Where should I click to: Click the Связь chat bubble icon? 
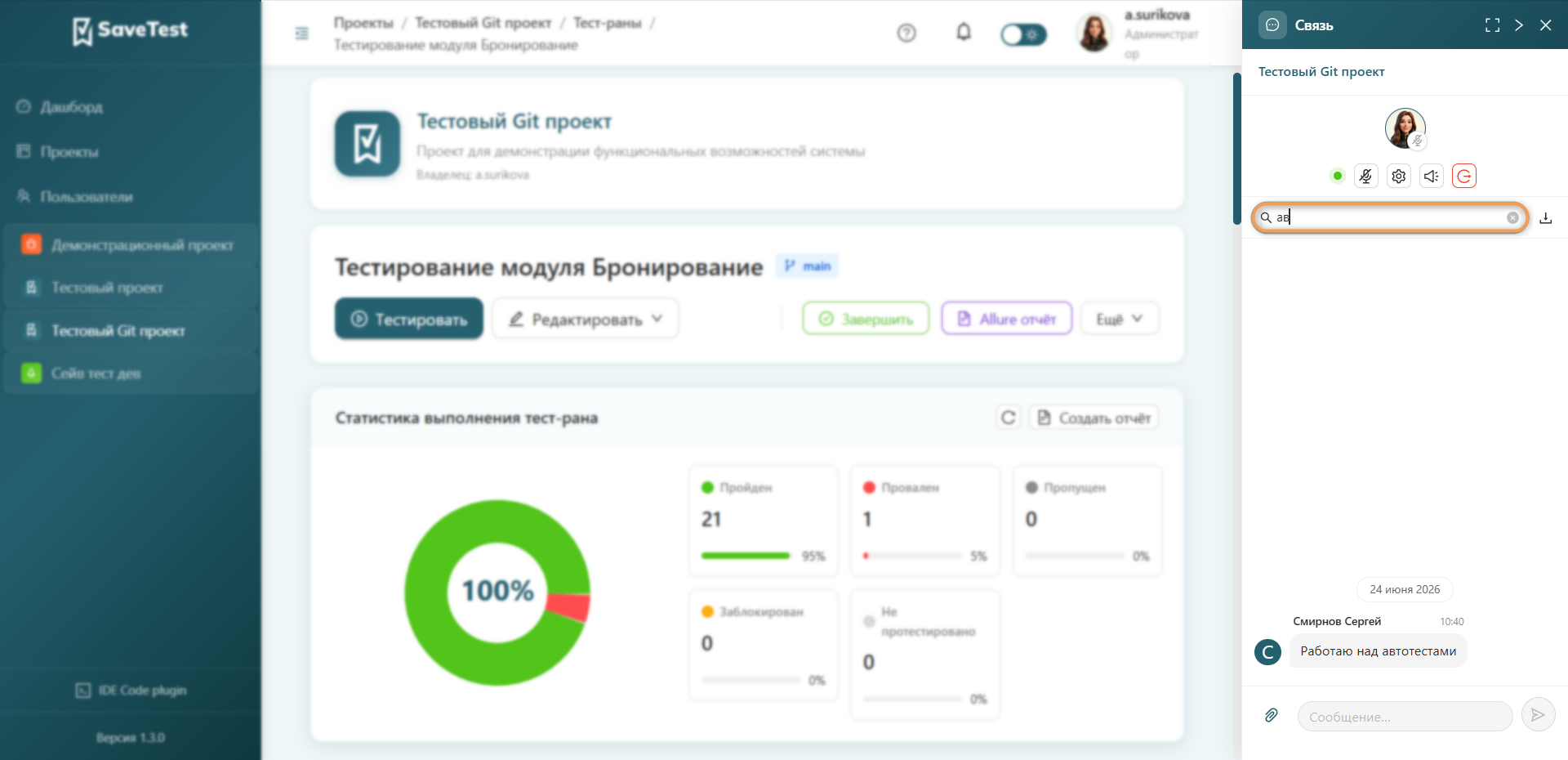[x=1272, y=25]
